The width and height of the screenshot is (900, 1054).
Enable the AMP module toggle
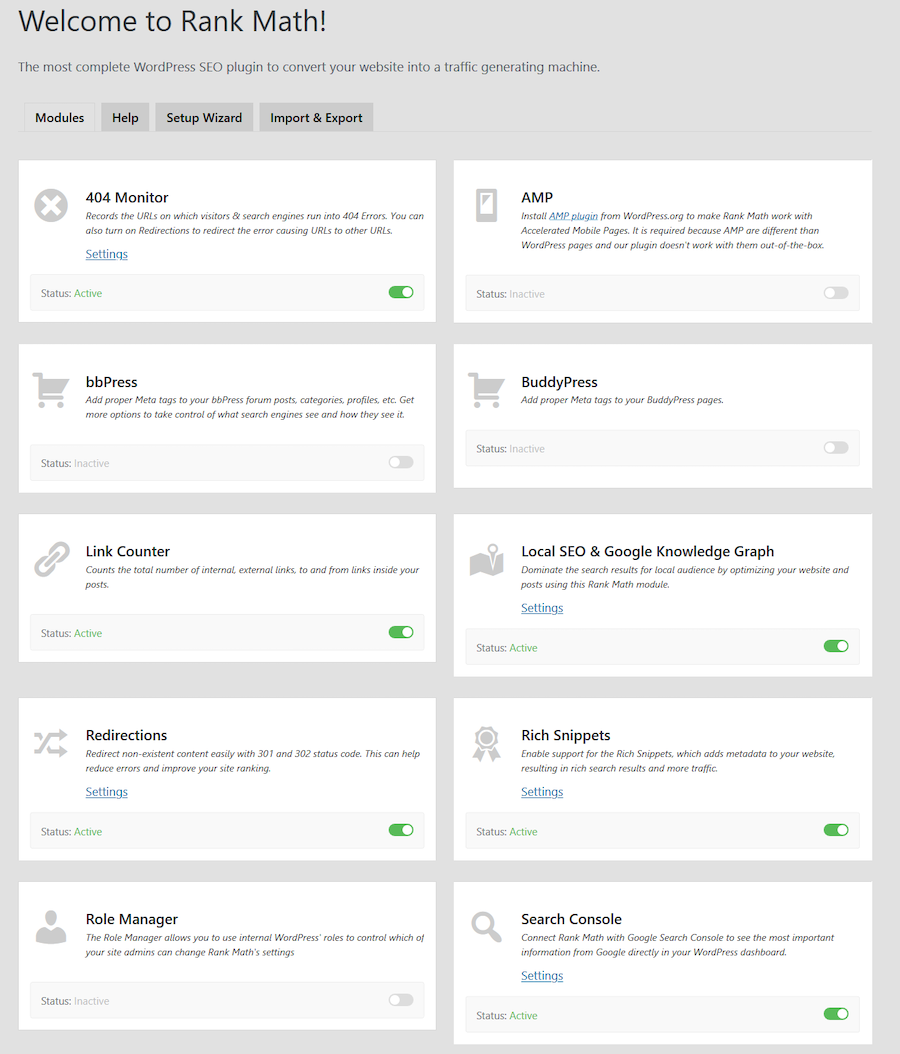pos(836,293)
